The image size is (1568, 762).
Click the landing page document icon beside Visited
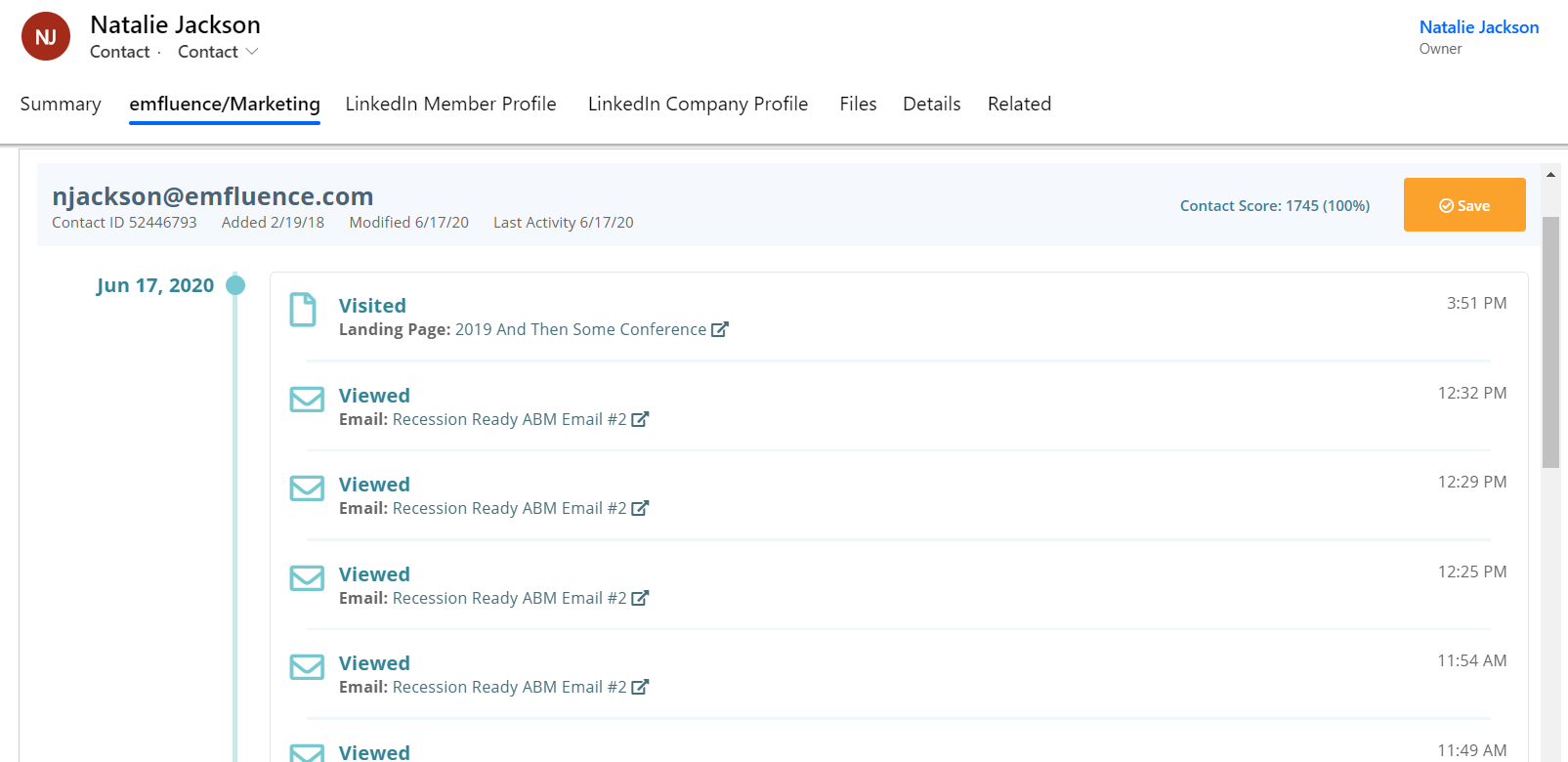[x=303, y=310]
